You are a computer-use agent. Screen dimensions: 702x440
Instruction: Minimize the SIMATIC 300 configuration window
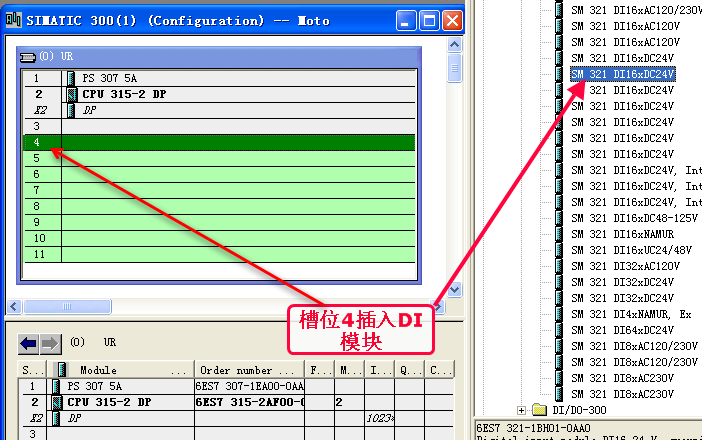pyautogui.click(x=406, y=21)
